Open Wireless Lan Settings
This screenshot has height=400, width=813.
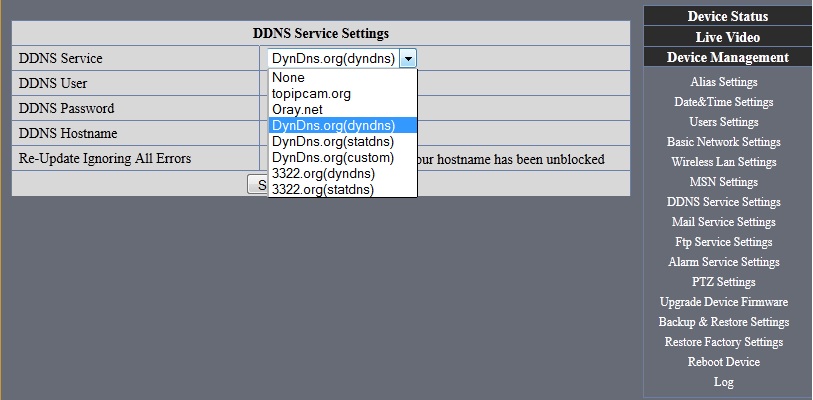click(x=724, y=162)
